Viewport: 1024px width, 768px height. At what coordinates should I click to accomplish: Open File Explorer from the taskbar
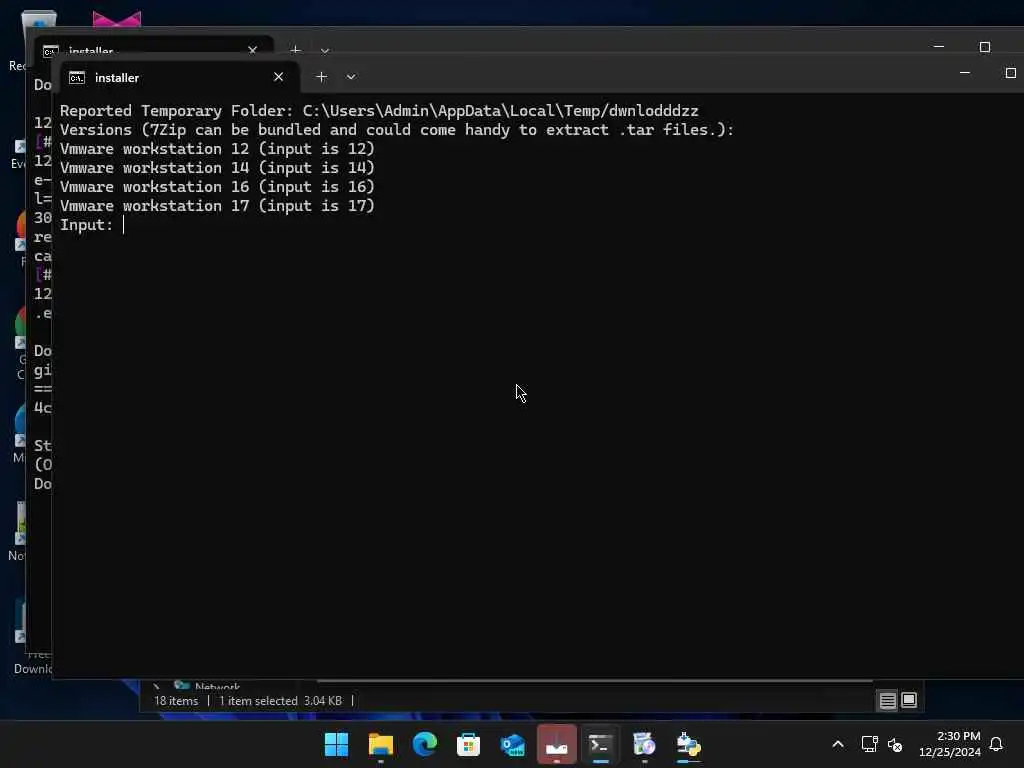pyautogui.click(x=381, y=744)
